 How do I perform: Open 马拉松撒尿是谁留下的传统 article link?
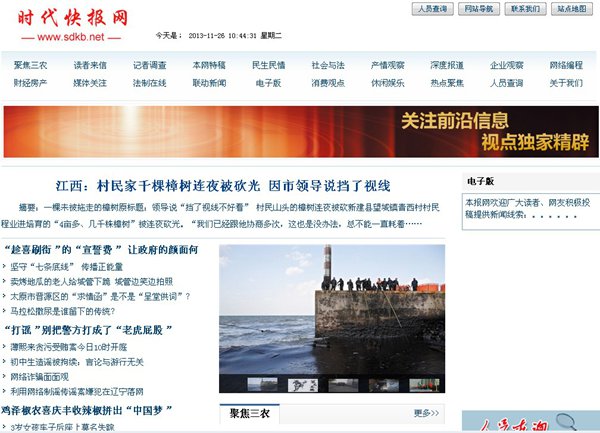point(62,311)
